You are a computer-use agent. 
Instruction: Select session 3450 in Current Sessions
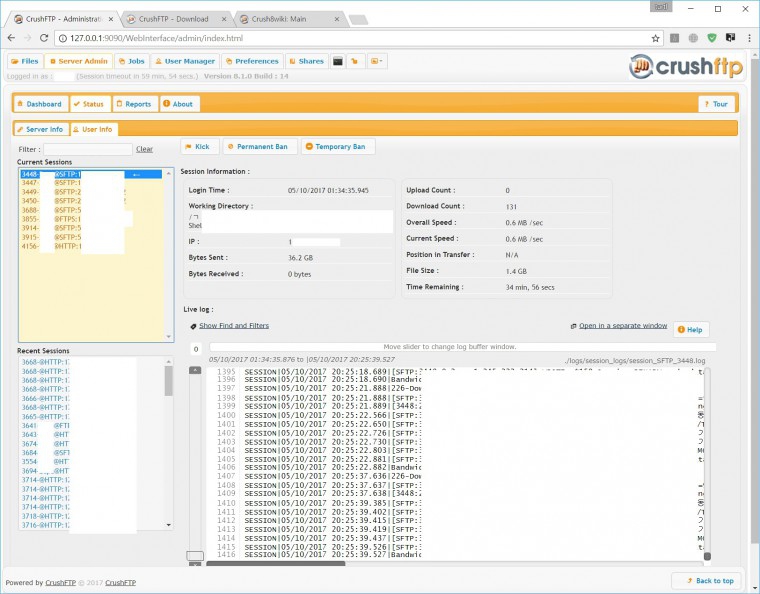pyautogui.click(x=91, y=201)
